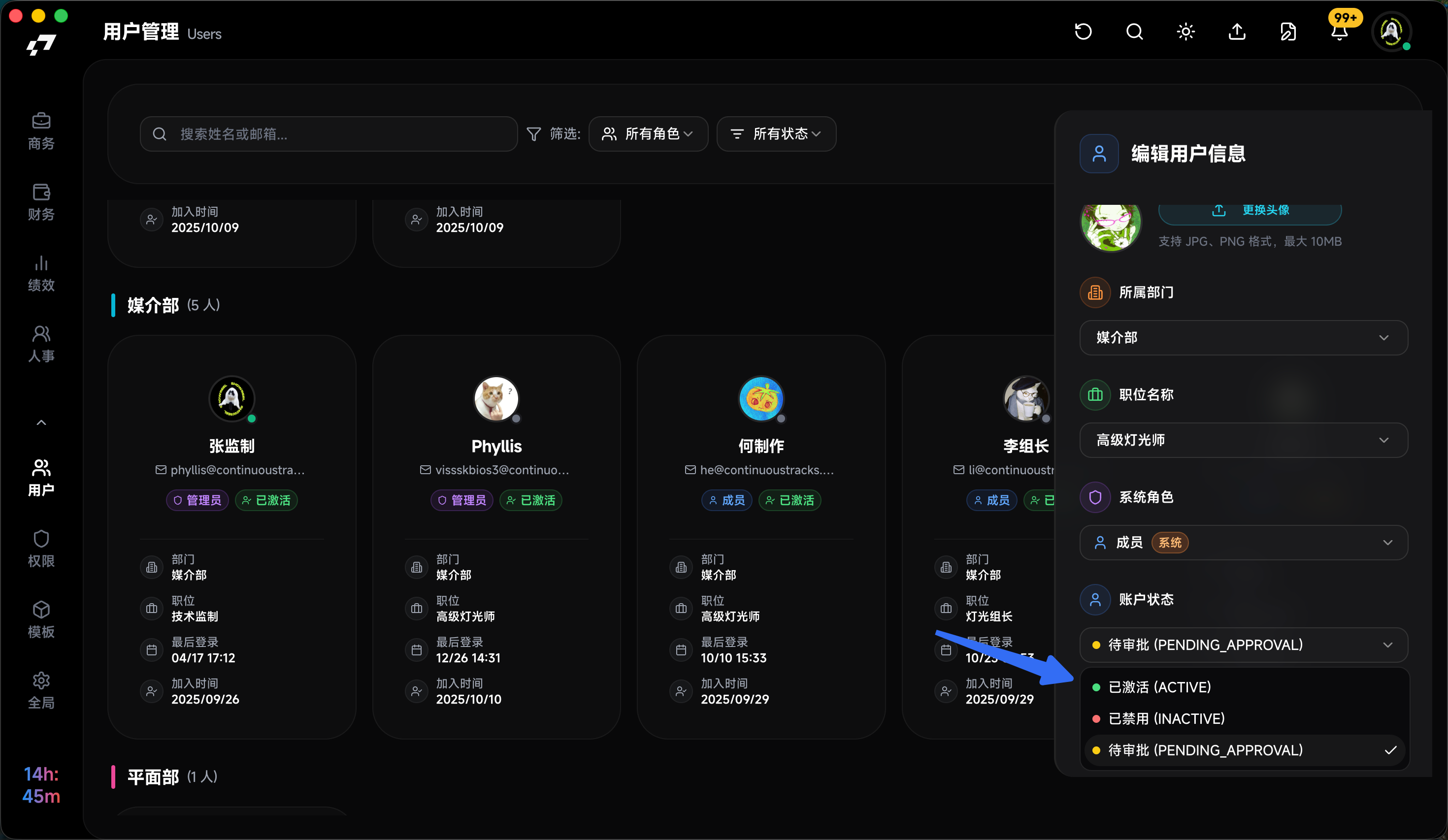Click 管理员 badge on 张监制 card
This screenshot has height=840, width=1448.
[x=197, y=500]
